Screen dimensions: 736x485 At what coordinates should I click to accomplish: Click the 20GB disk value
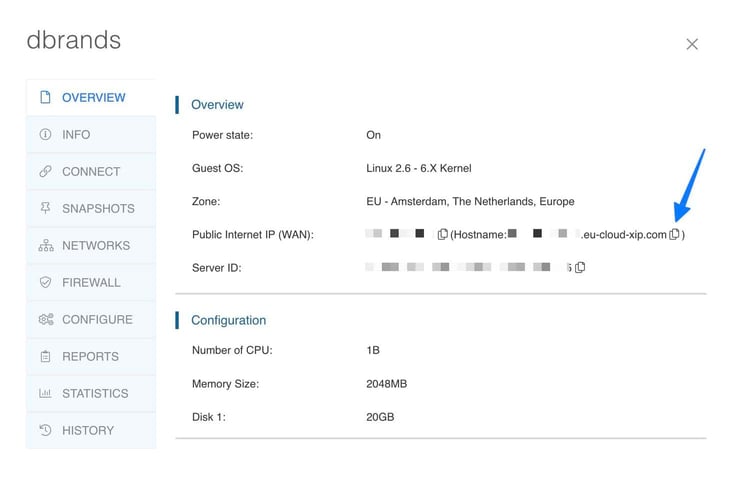[380, 417]
